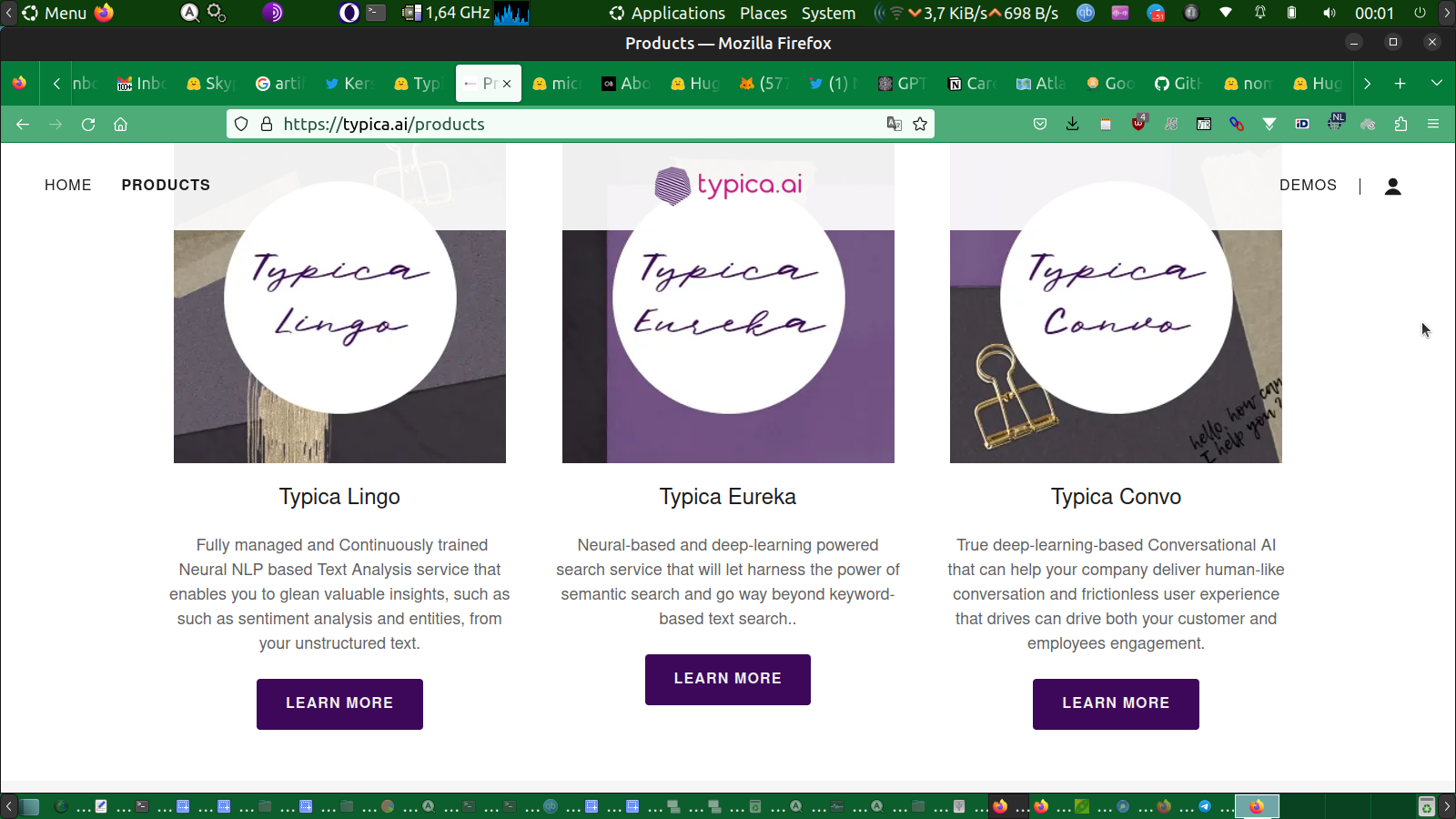1456x819 pixels.
Task: Open the Telegram window from bottom taskbar
Action: click(x=1205, y=806)
